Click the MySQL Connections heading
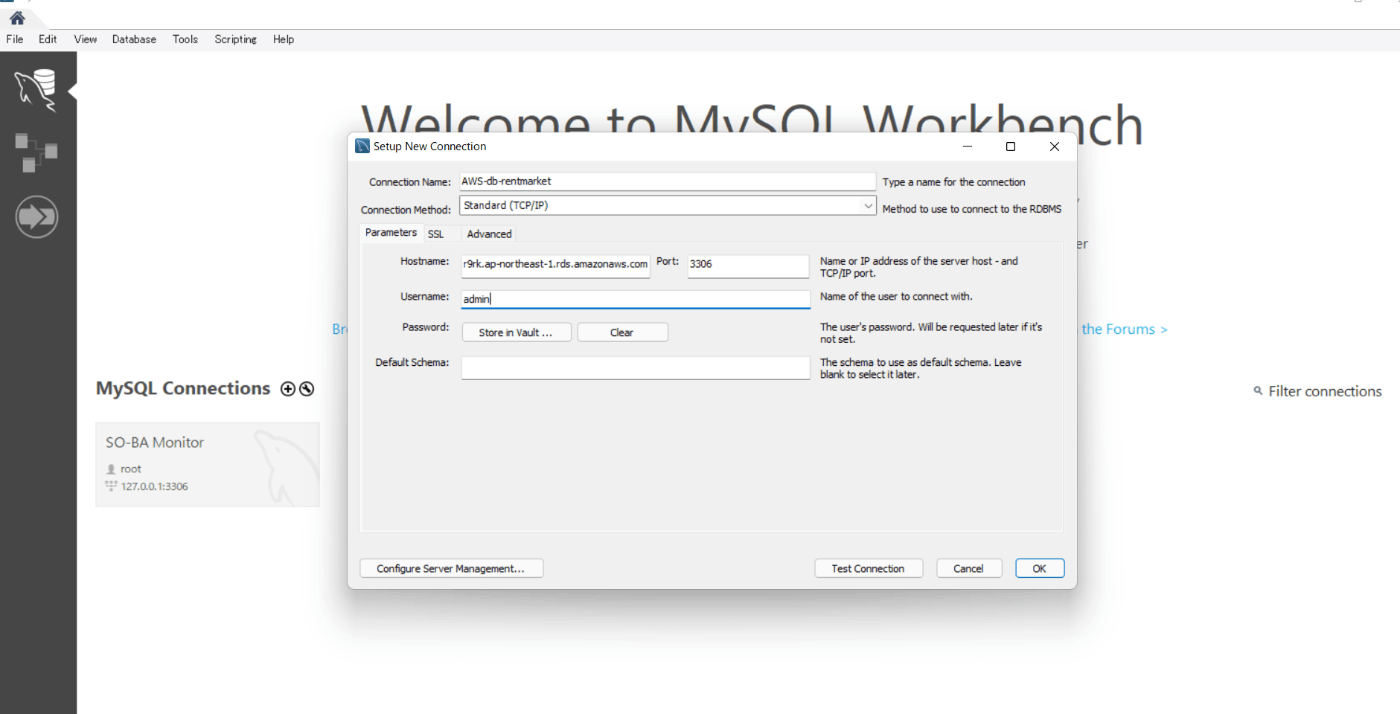The image size is (1400, 714). tap(183, 388)
